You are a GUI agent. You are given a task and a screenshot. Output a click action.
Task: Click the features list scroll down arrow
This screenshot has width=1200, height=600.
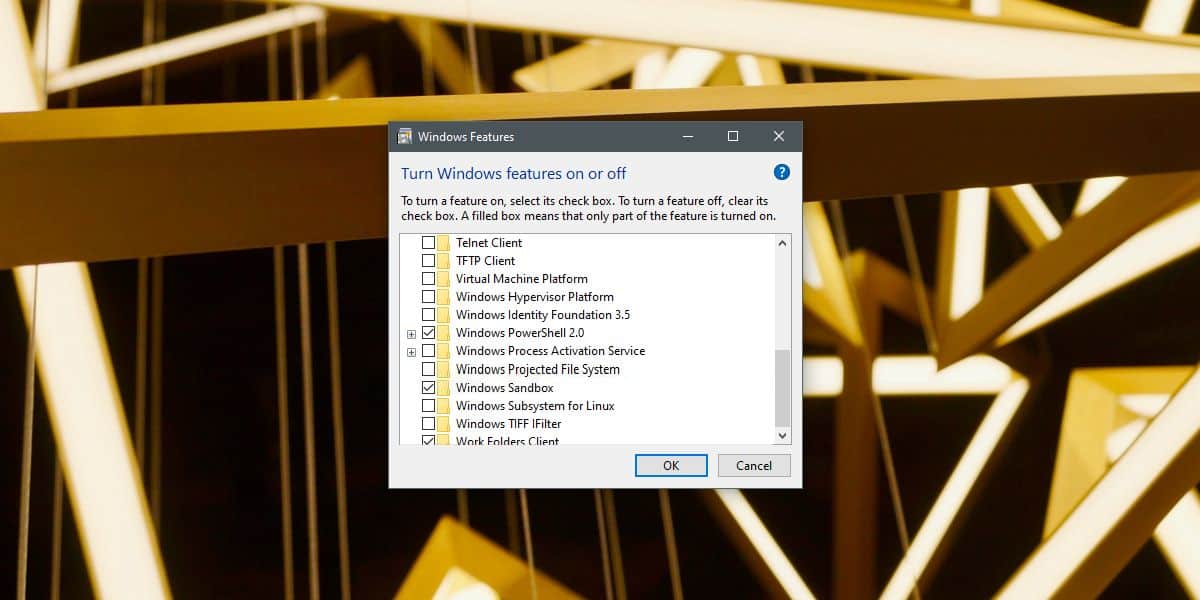click(x=783, y=436)
